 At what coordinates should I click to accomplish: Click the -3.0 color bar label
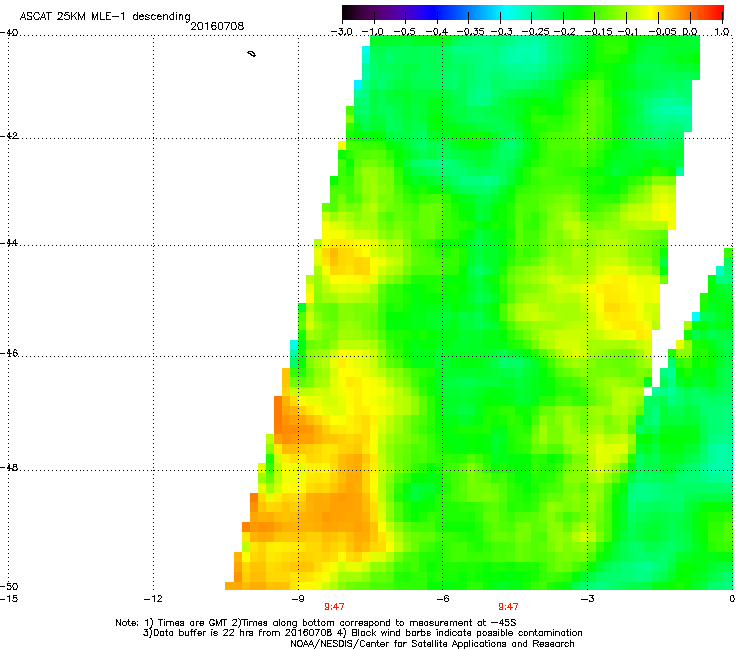coord(341,32)
